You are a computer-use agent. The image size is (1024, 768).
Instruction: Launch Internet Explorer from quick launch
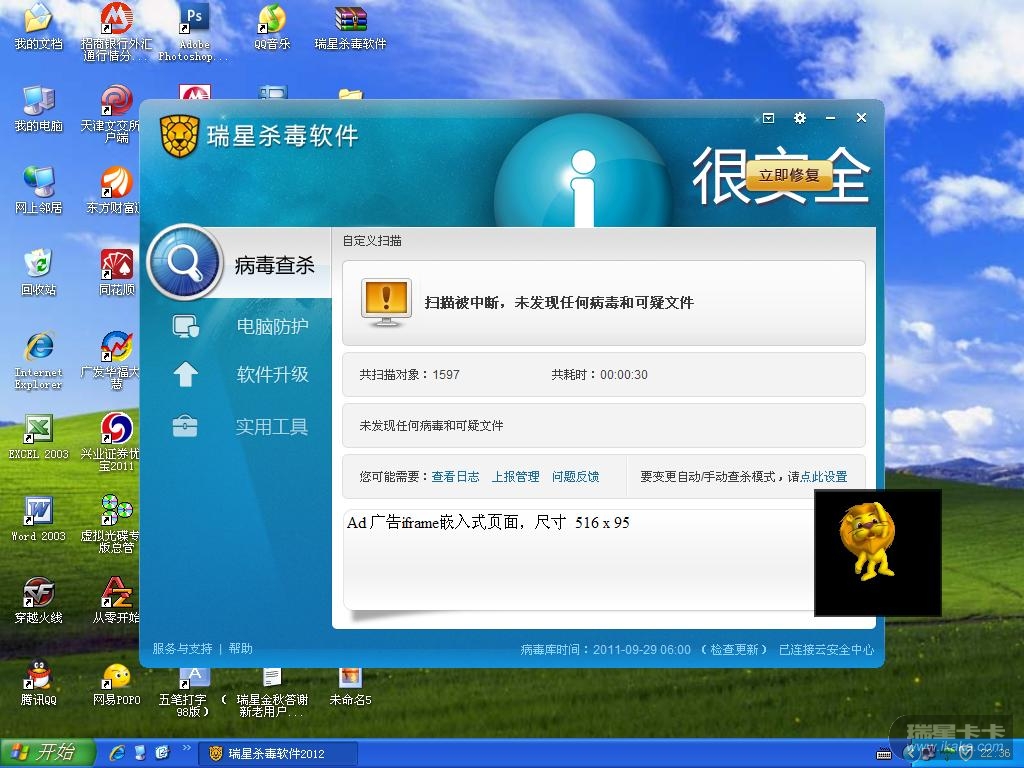[118, 753]
